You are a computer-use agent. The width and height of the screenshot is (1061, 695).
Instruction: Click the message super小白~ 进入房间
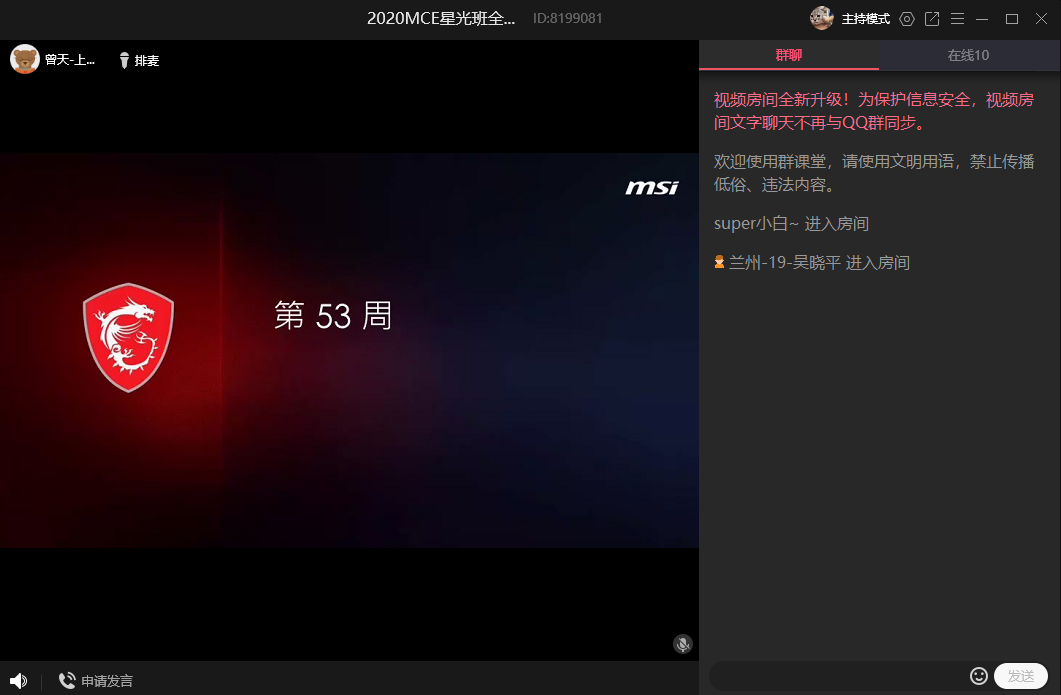click(x=791, y=223)
